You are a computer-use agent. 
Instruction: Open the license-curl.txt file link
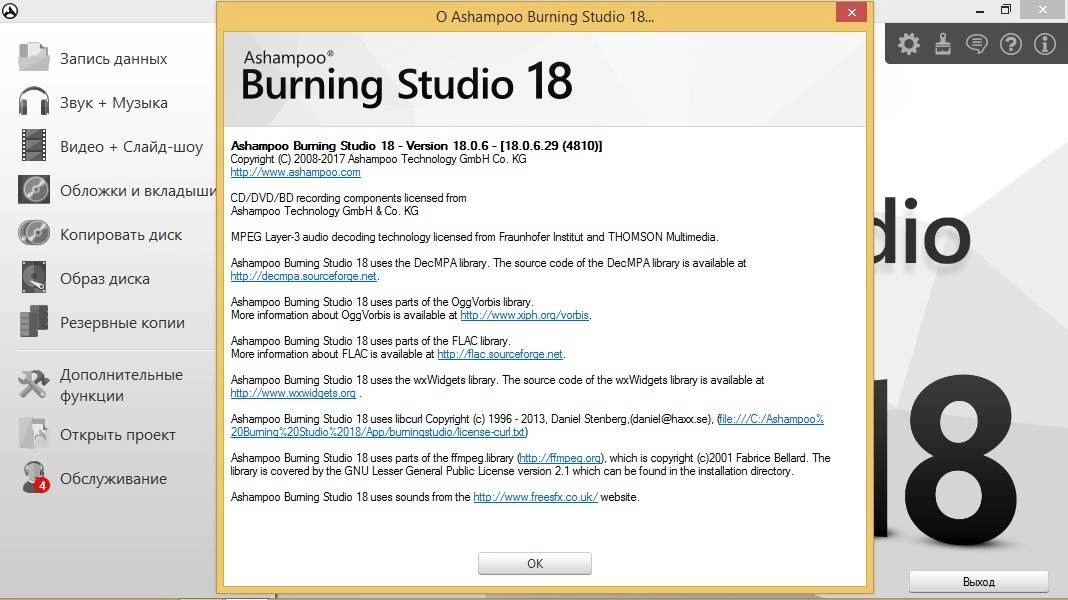point(527,426)
